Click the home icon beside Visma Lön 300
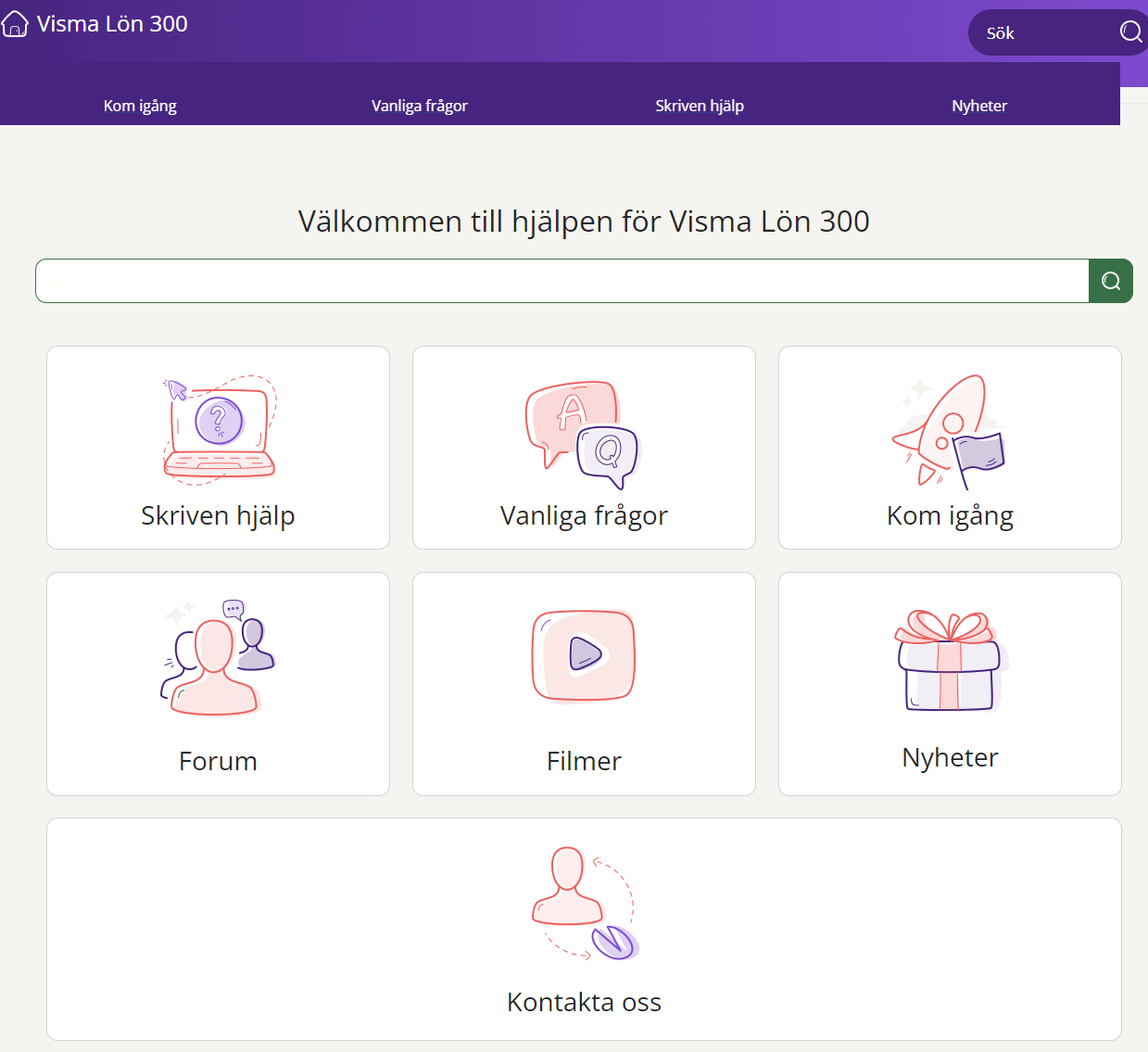1148x1052 pixels. 15,24
